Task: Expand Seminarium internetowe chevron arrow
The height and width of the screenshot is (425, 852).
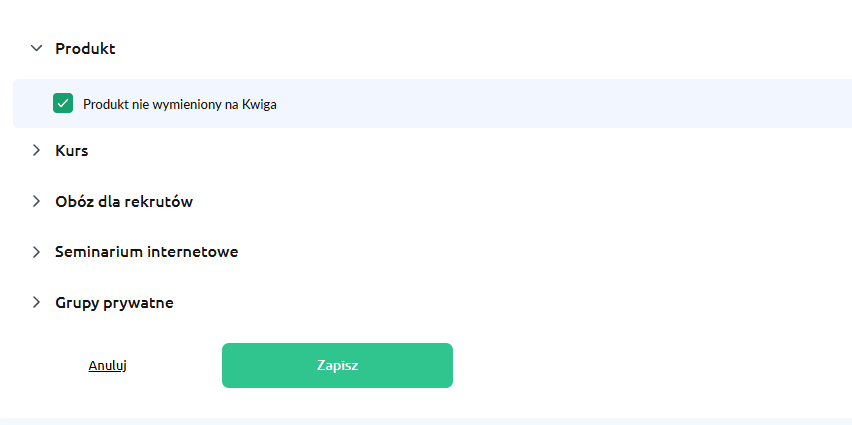Action: [x=36, y=252]
